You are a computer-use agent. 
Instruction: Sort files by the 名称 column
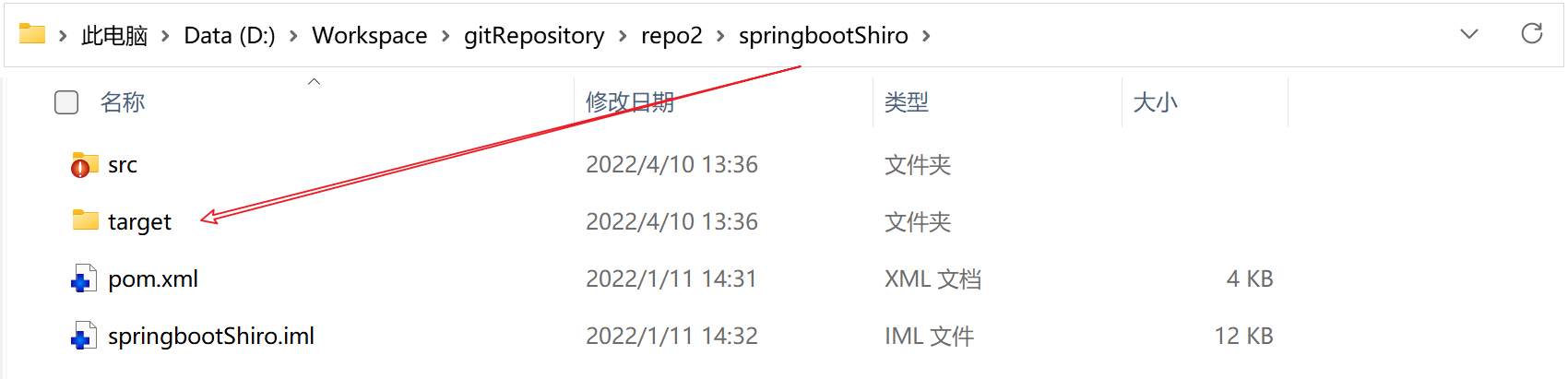[x=123, y=102]
